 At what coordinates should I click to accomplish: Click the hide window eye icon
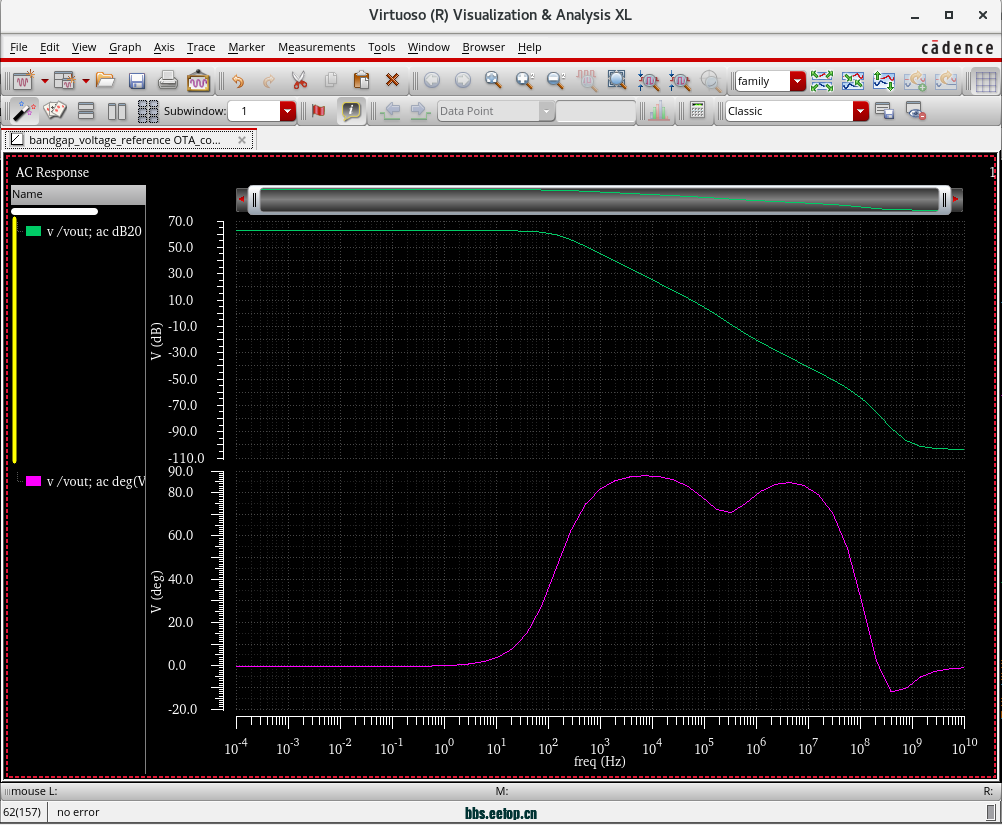click(x=916, y=111)
